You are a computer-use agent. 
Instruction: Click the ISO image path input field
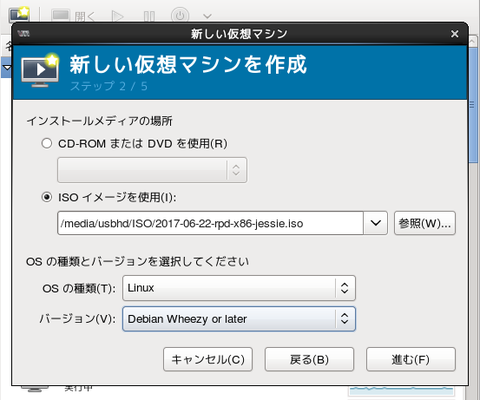[210, 223]
